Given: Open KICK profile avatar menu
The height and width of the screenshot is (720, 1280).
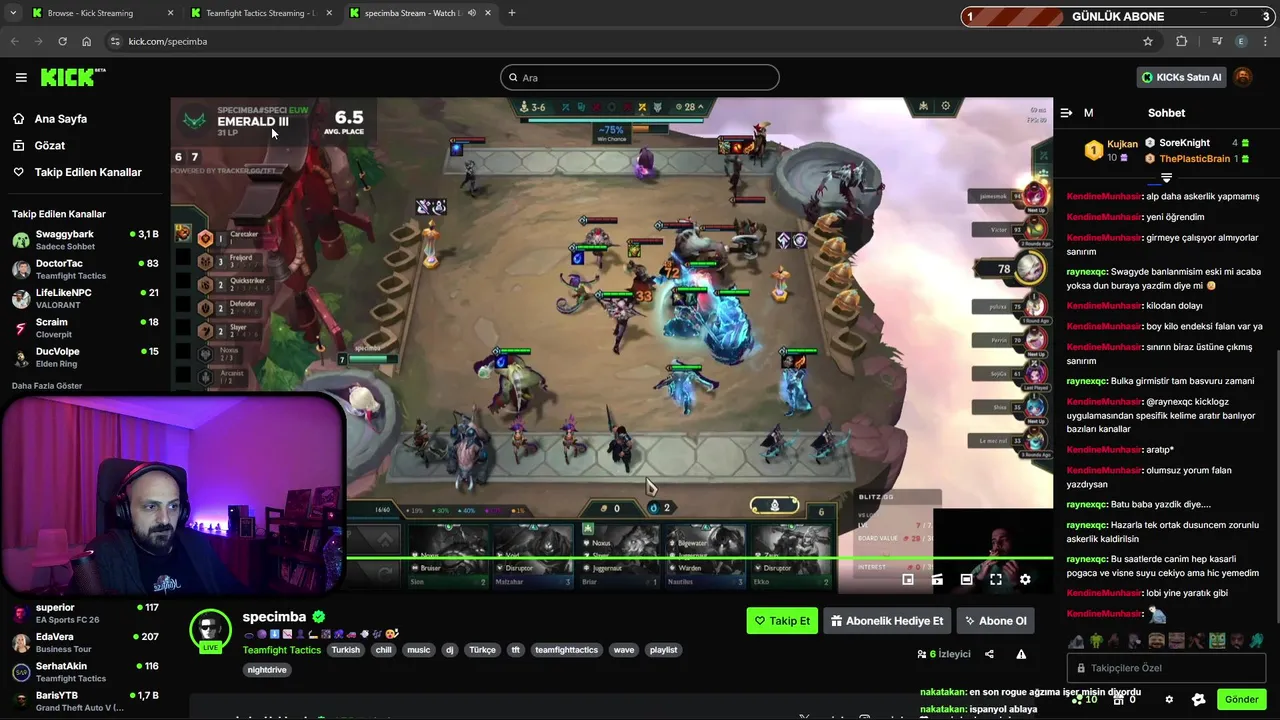Looking at the screenshot, I should click(x=1243, y=77).
